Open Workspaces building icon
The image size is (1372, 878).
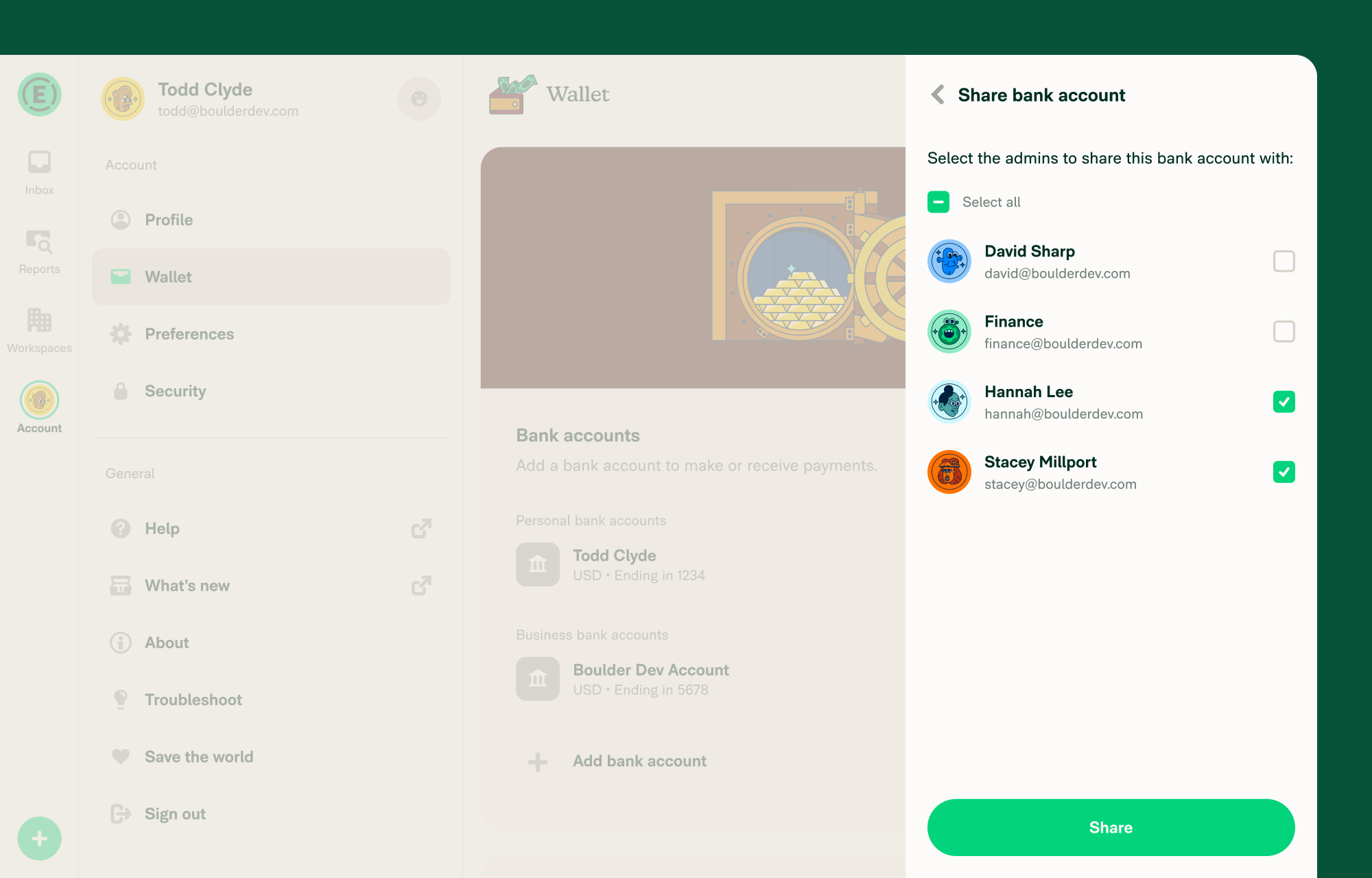click(39, 320)
